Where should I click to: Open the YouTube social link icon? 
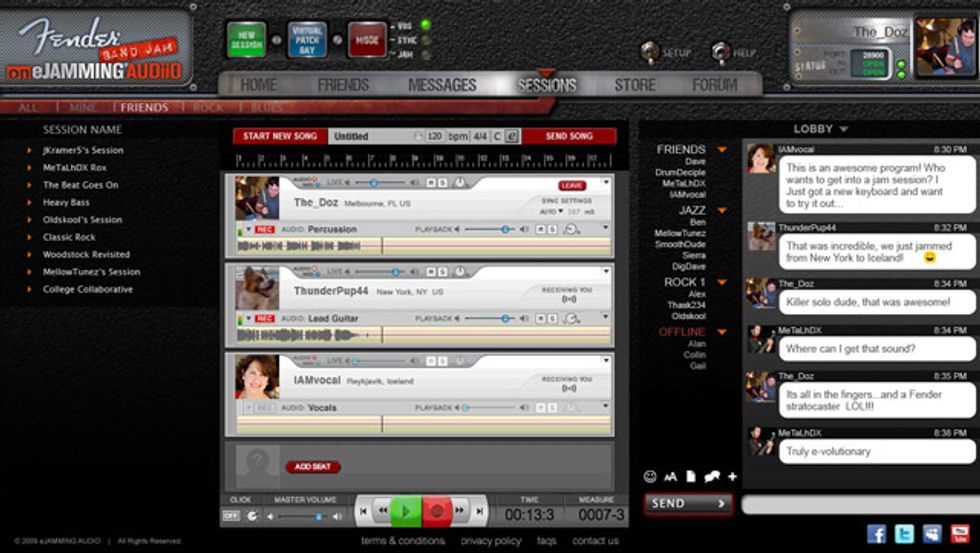point(960,534)
